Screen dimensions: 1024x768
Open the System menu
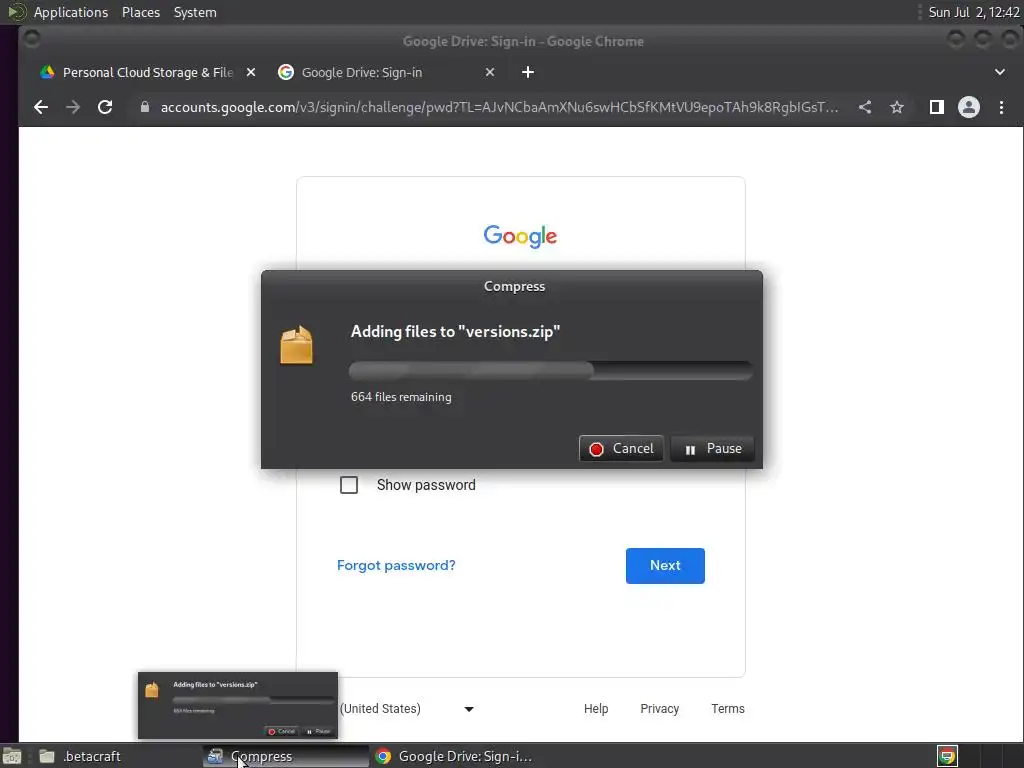(x=195, y=12)
